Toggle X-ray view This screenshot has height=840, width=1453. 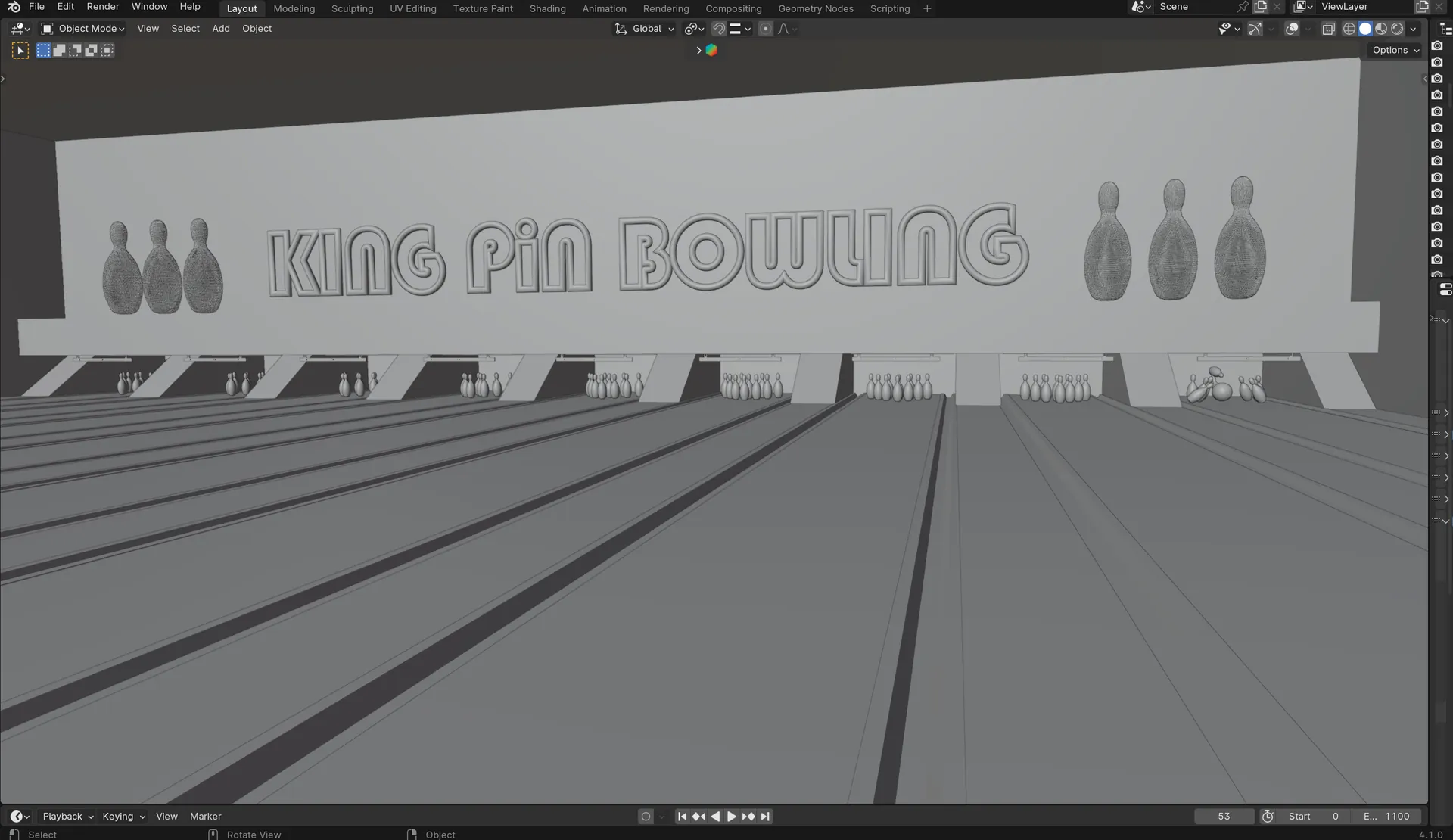click(1328, 29)
